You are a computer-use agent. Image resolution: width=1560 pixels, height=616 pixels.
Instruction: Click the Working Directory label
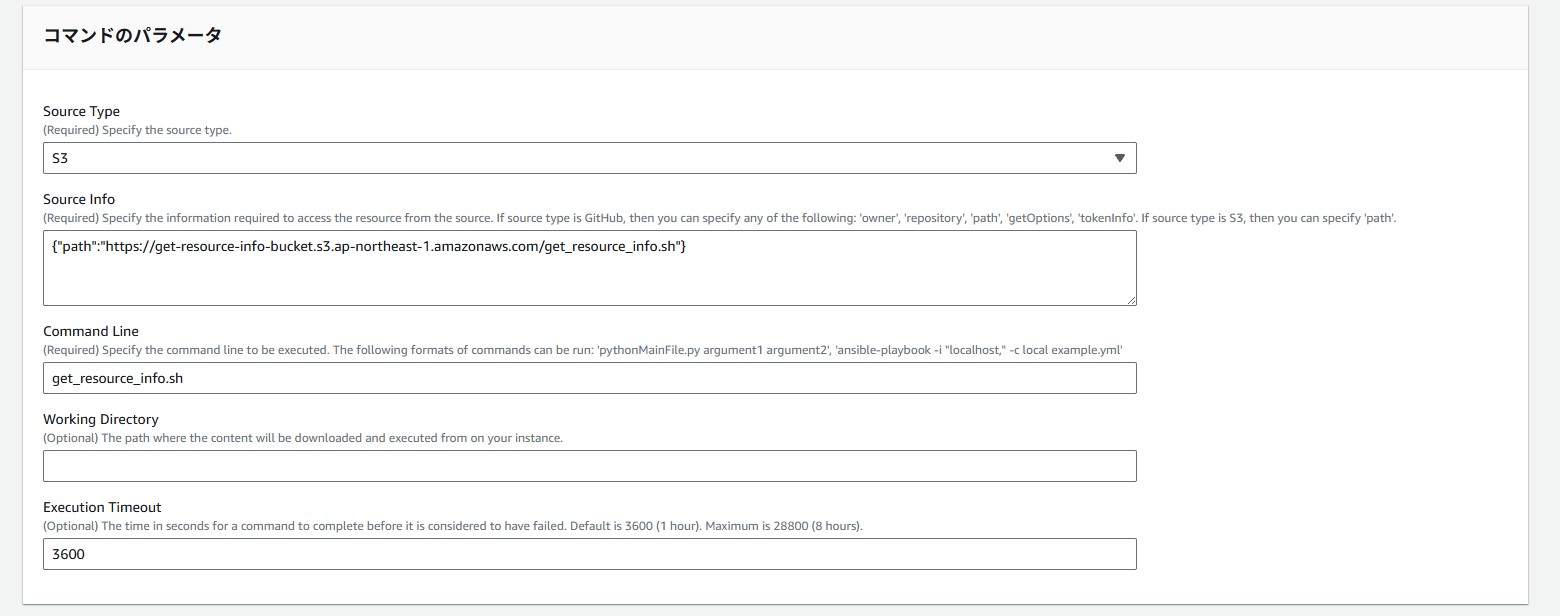101,419
